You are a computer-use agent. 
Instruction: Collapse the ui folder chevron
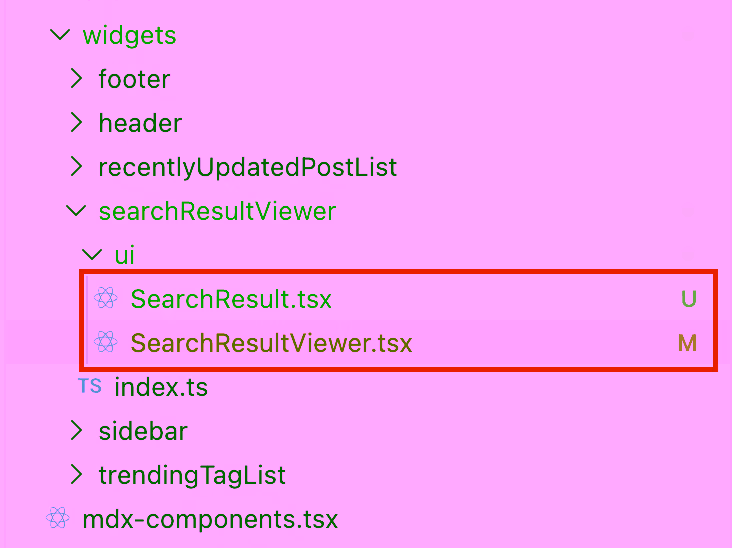91,255
